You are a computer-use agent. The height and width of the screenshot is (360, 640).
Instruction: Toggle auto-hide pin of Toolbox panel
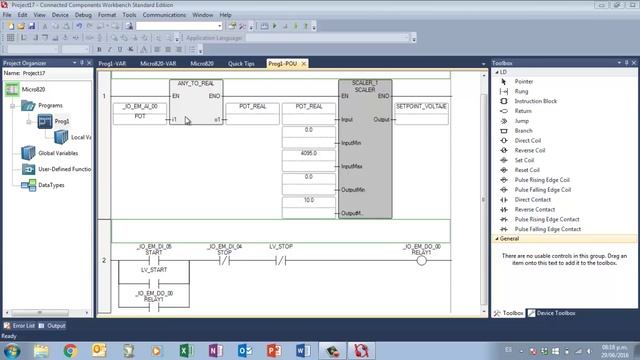coord(627,63)
